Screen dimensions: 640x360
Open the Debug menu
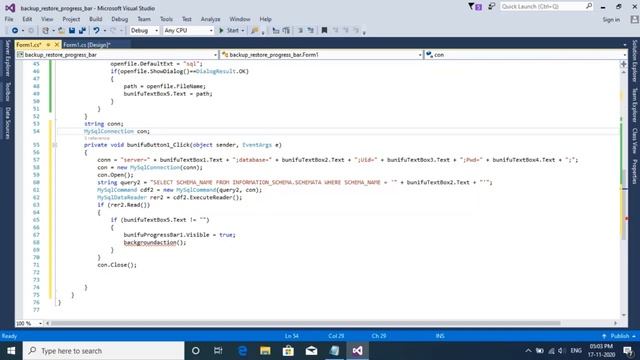tap(120, 19)
